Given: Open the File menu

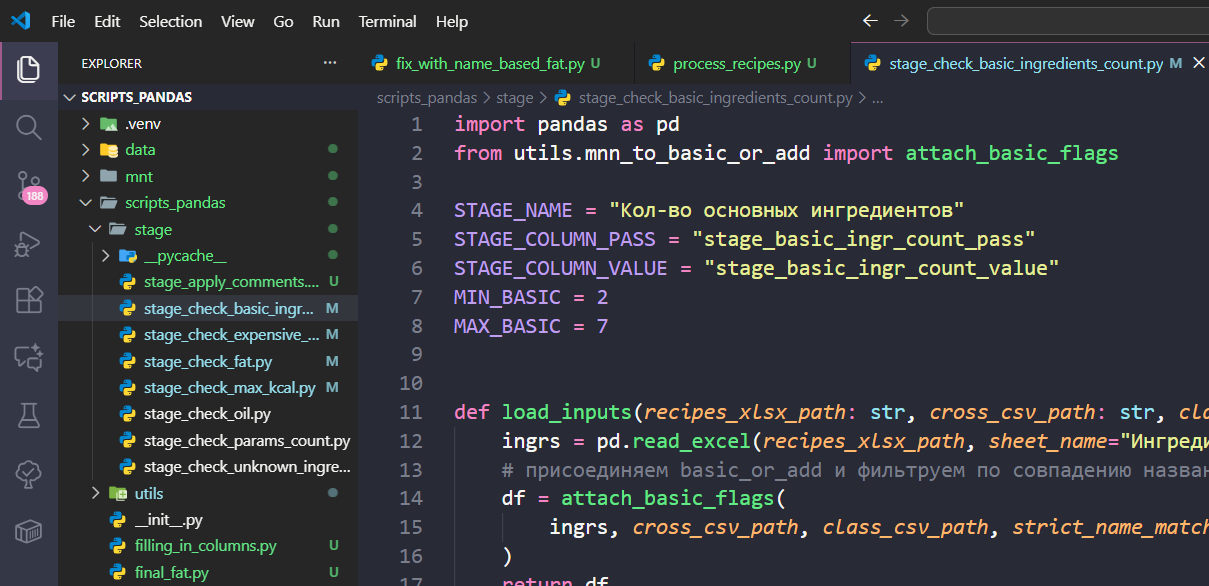Looking at the screenshot, I should tap(63, 21).
